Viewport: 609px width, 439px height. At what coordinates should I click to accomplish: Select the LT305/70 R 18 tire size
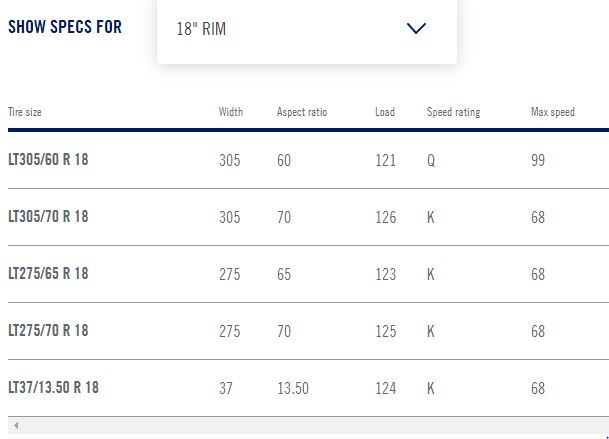click(x=48, y=217)
